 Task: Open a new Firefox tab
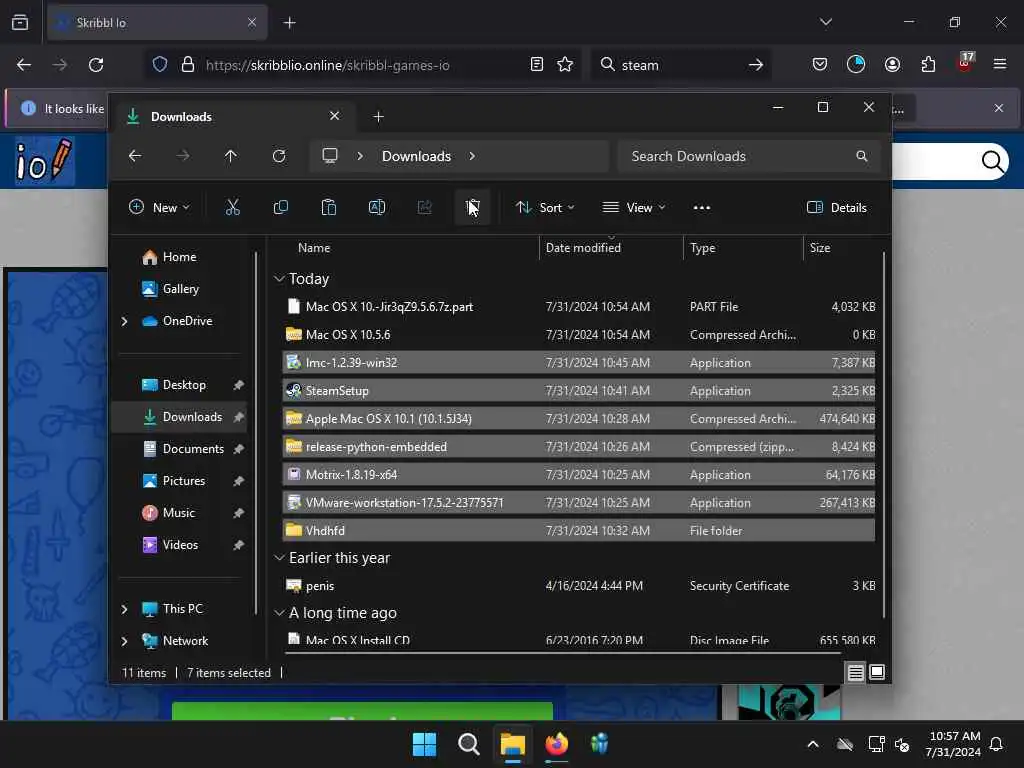[289, 23]
